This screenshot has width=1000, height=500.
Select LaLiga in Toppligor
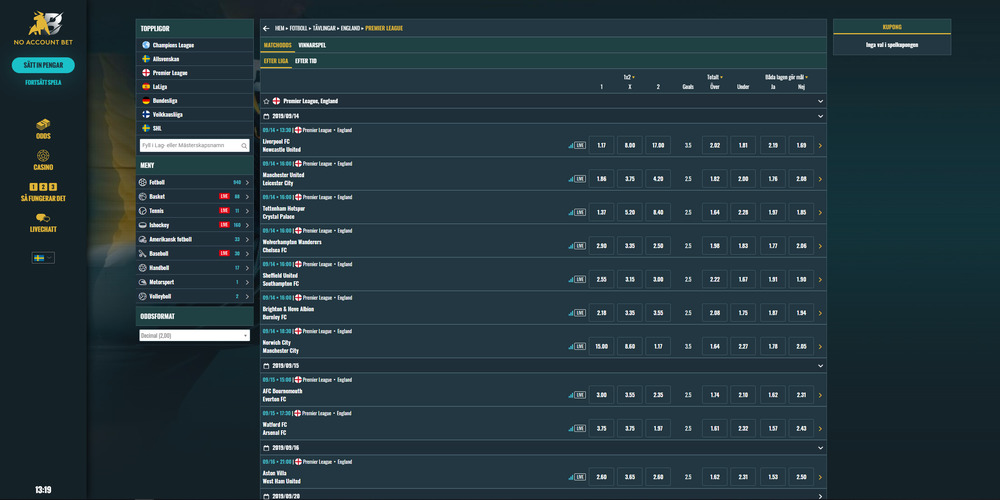coord(195,87)
